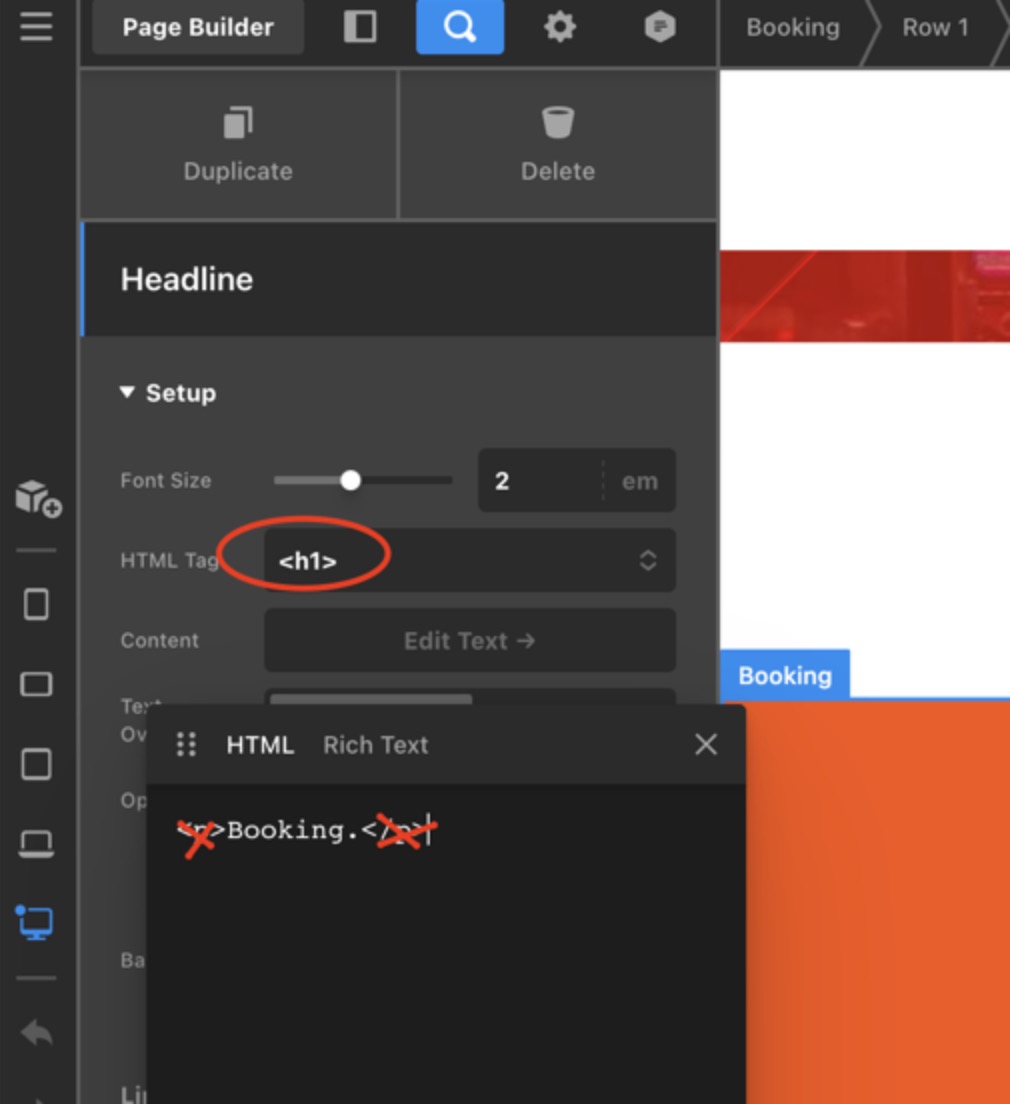Screen dimensions: 1010x1104
Task: Change the font size em unit
Action: [639, 481]
